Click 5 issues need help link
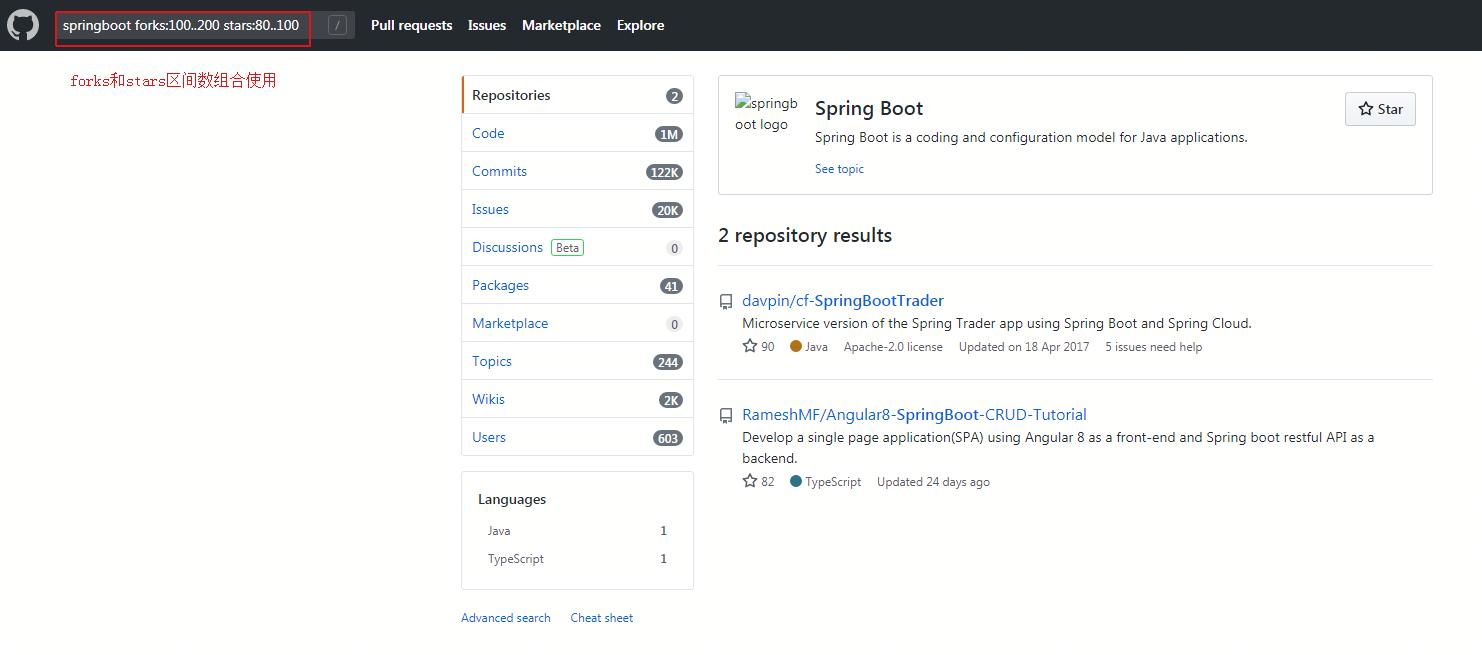This screenshot has width=1482, height=655. [x=1153, y=347]
